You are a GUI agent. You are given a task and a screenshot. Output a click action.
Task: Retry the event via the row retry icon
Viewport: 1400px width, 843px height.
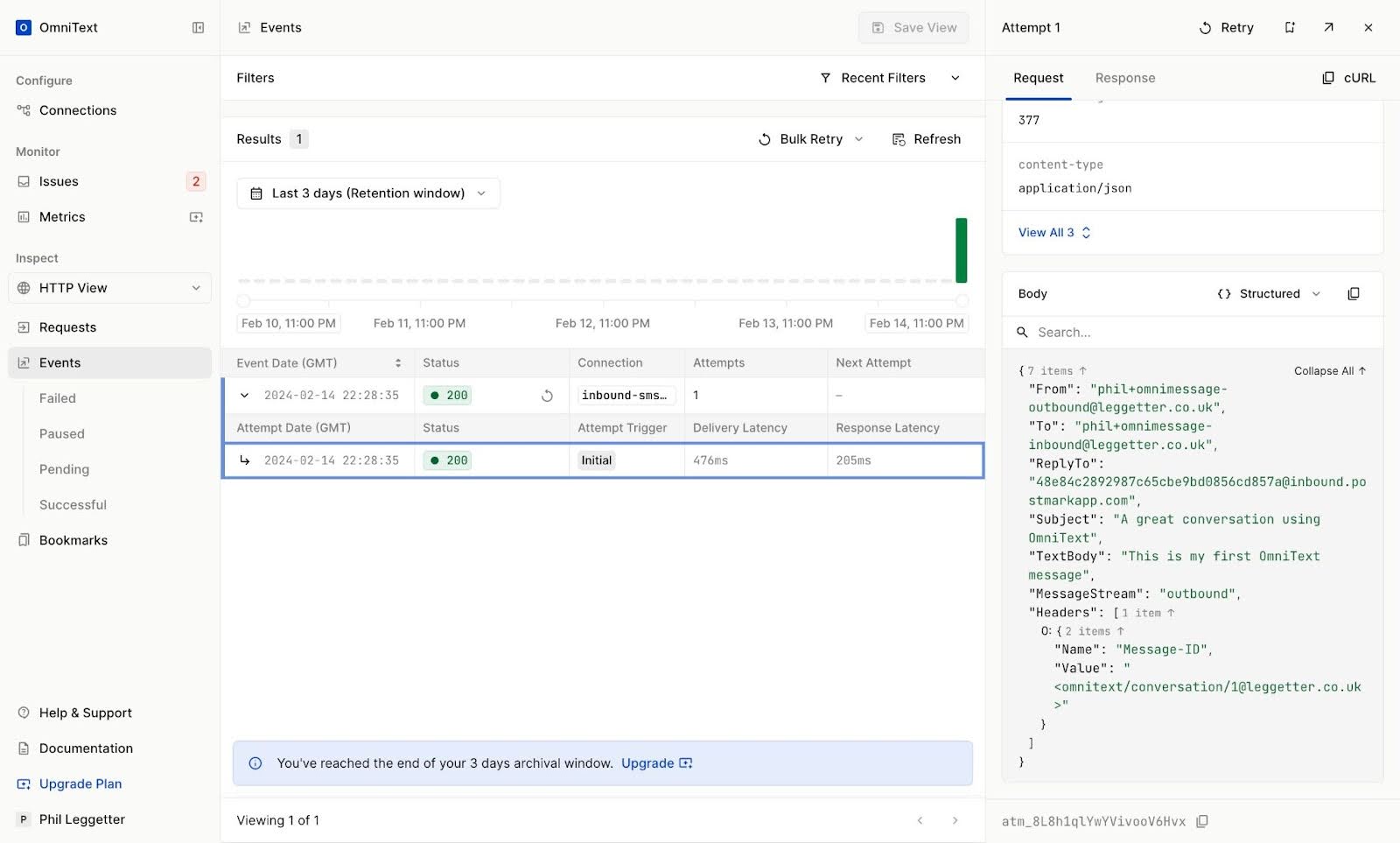click(x=547, y=396)
